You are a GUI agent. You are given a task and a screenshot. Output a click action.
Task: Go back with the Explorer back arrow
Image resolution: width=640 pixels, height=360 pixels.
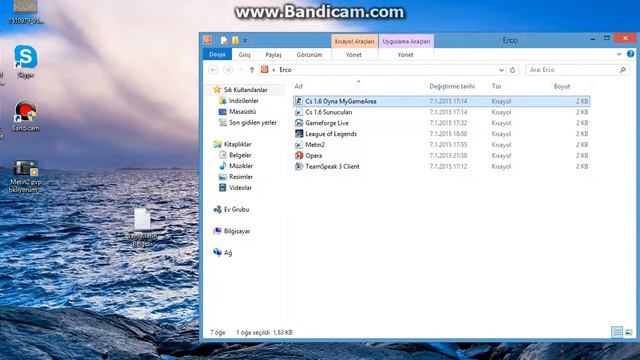click(x=213, y=70)
